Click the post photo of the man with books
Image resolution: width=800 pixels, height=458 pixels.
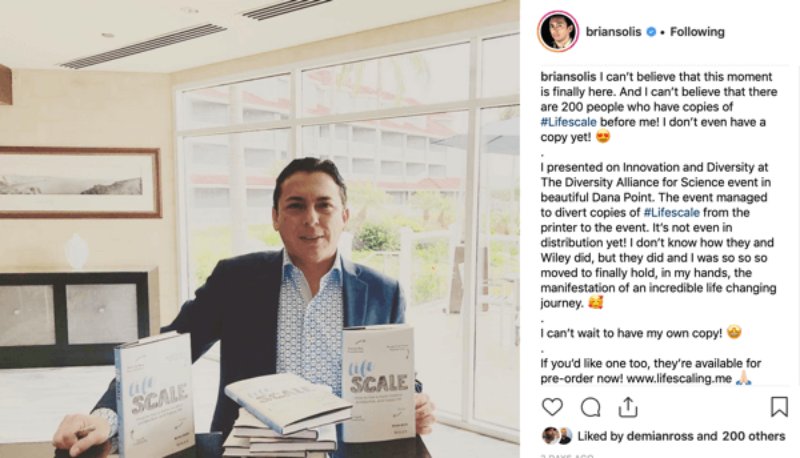pyautogui.click(x=260, y=229)
